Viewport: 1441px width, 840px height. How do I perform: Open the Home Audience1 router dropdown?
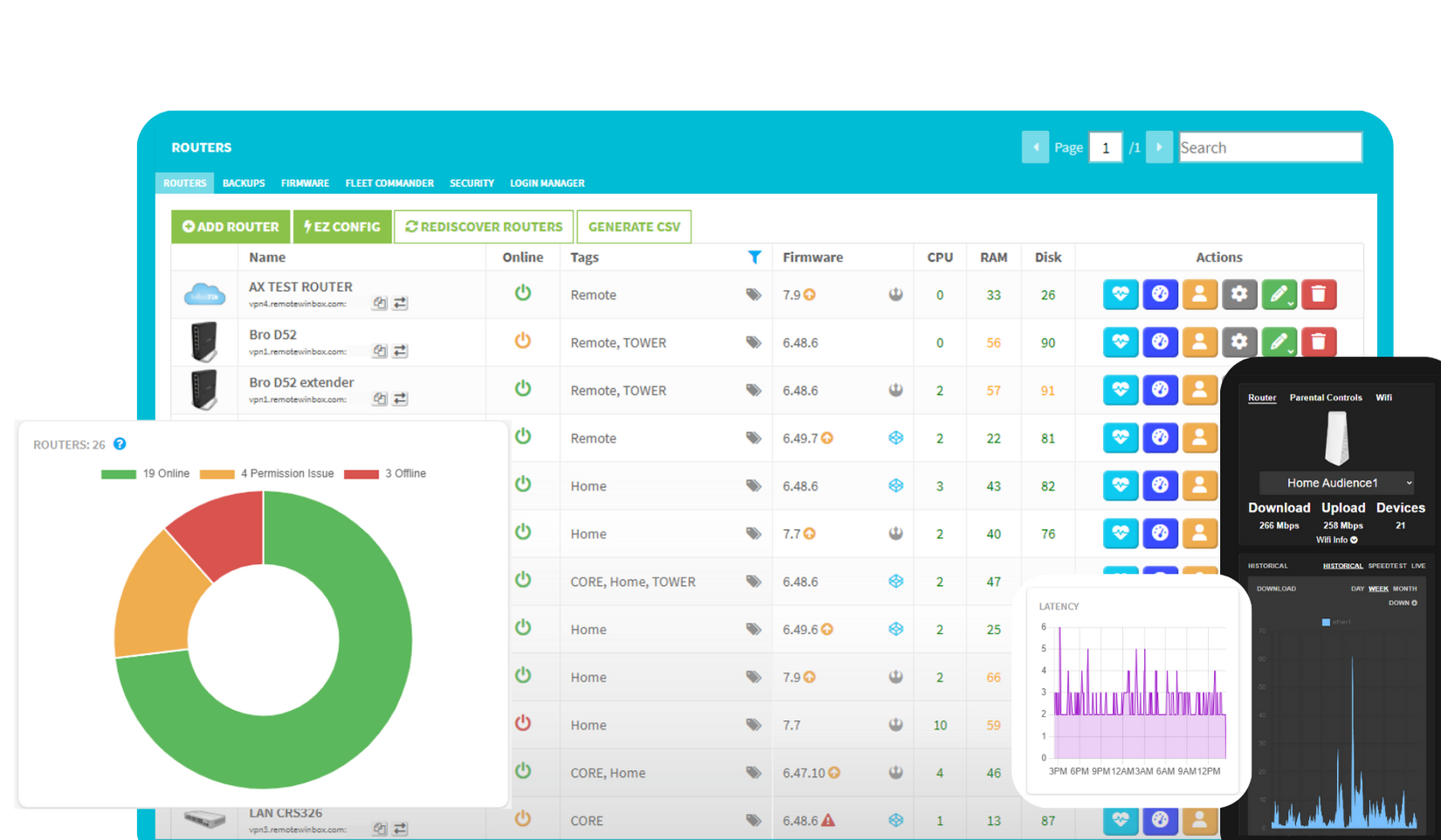(x=1336, y=483)
